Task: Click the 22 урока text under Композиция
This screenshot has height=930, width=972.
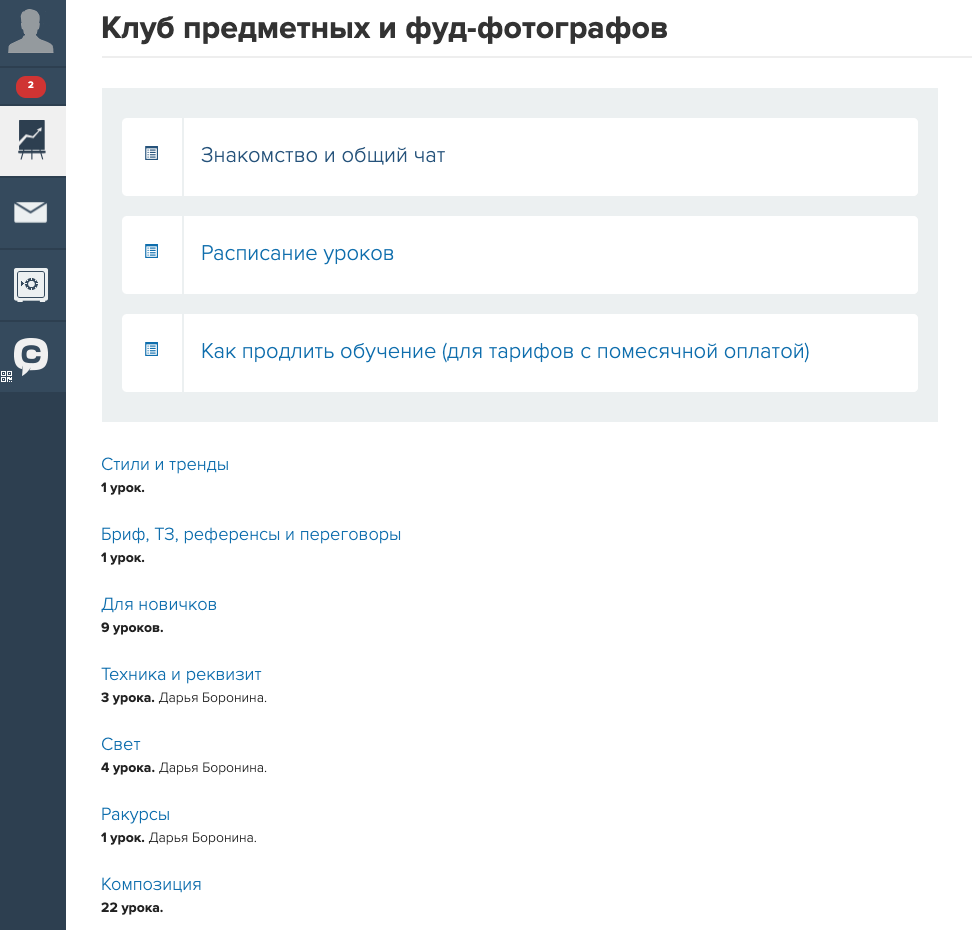Action: (132, 908)
